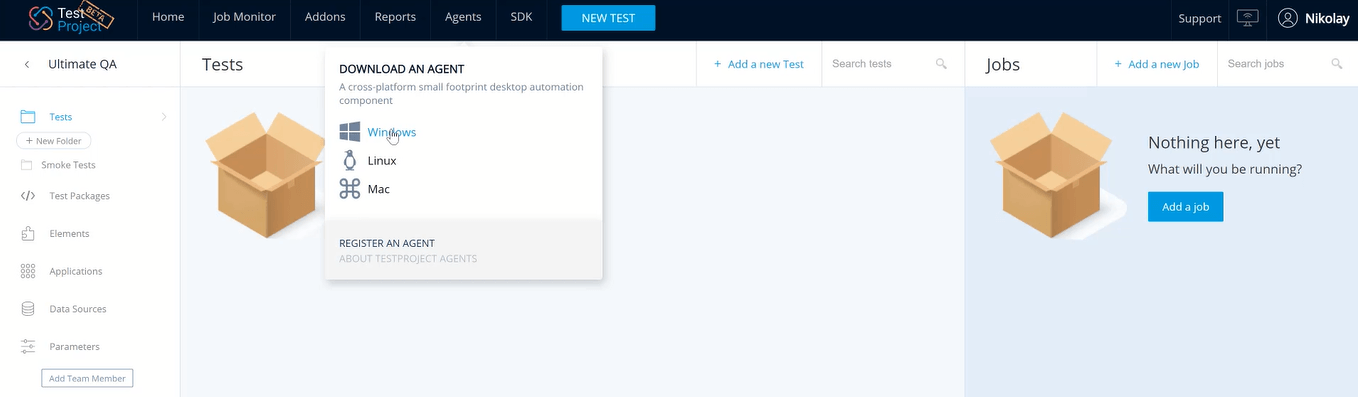Expand the Tests sidebar chevron
This screenshot has width=1358, height=397.
(x=163, y=117)
